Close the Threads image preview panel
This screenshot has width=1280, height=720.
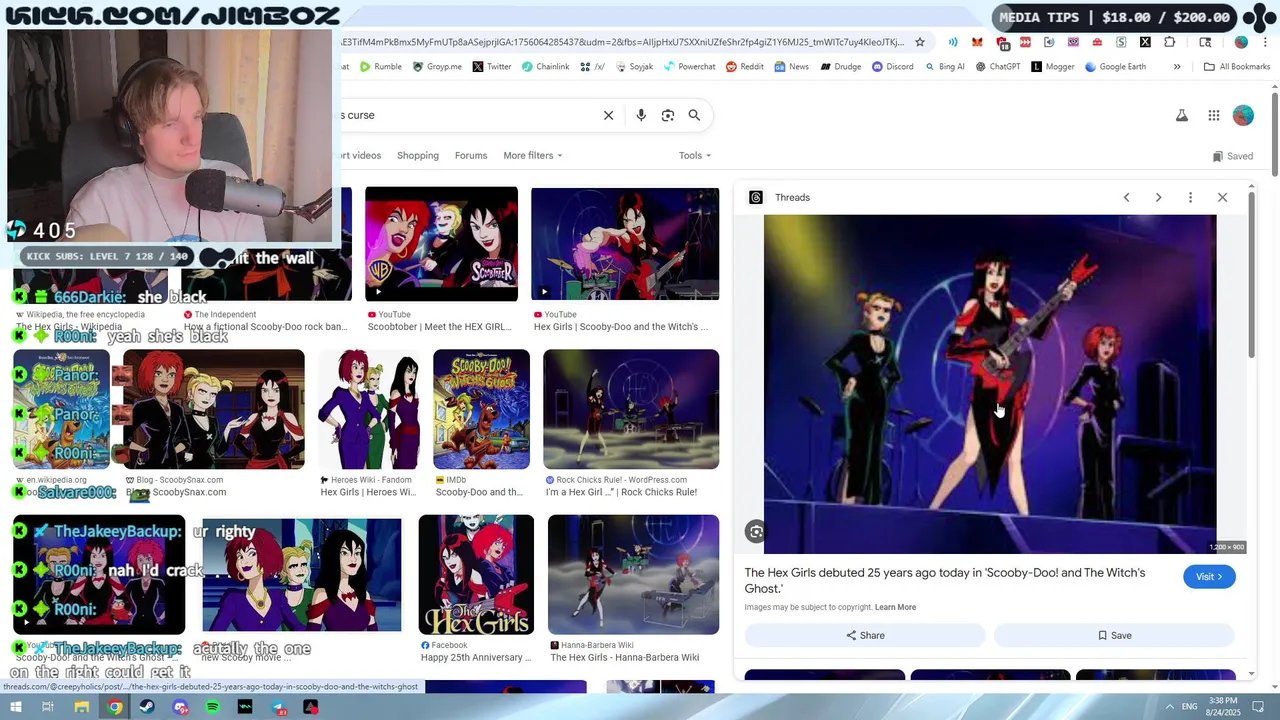[1222, 197]
